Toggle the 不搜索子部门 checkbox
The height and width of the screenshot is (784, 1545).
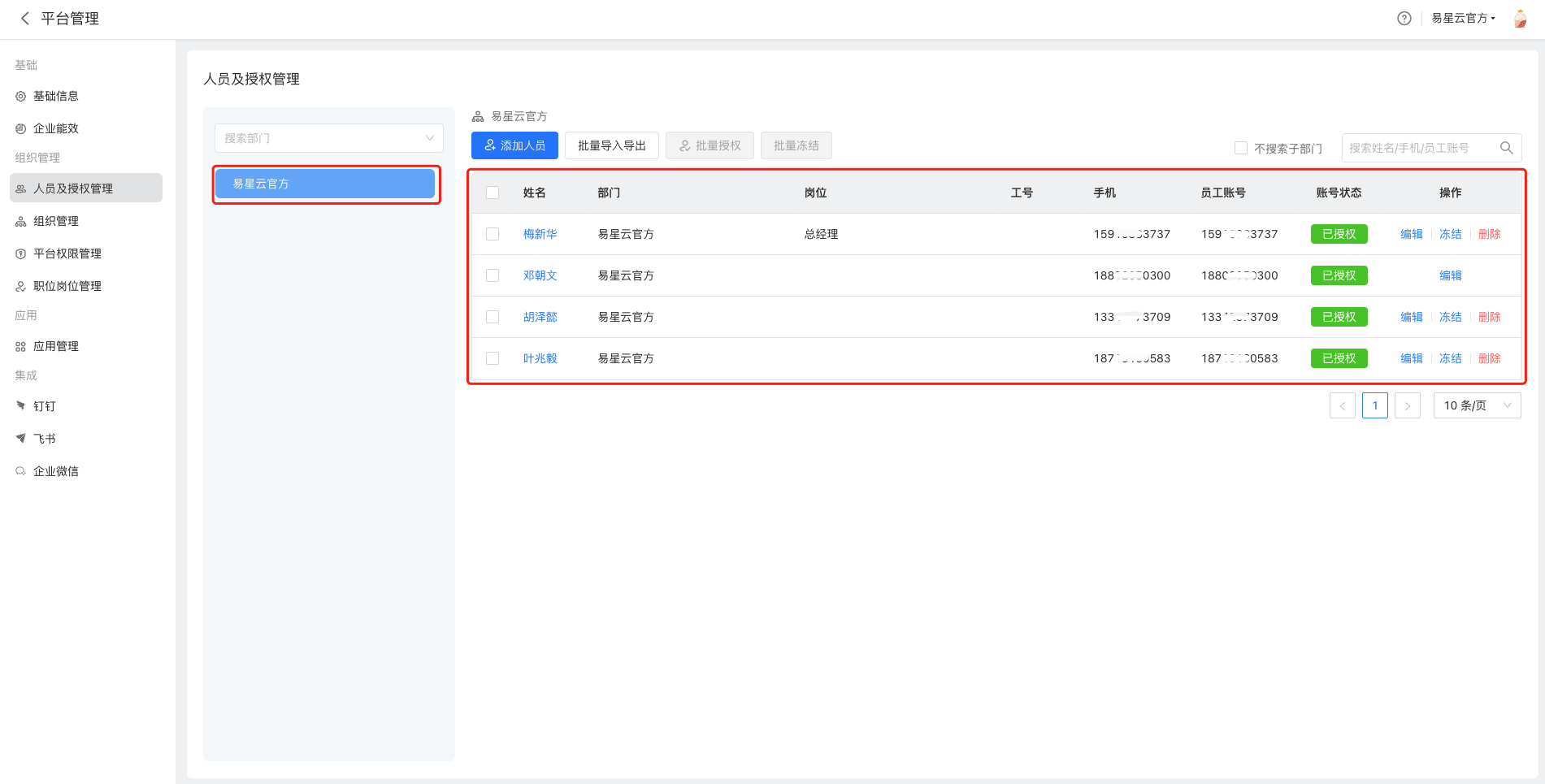coord(1241,148)
